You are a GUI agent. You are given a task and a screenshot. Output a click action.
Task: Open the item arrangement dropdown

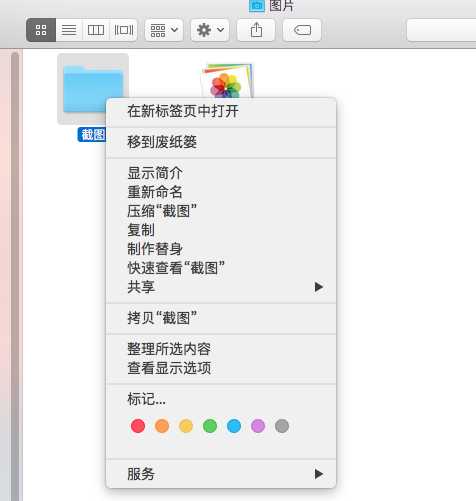[x=164, y=30]
